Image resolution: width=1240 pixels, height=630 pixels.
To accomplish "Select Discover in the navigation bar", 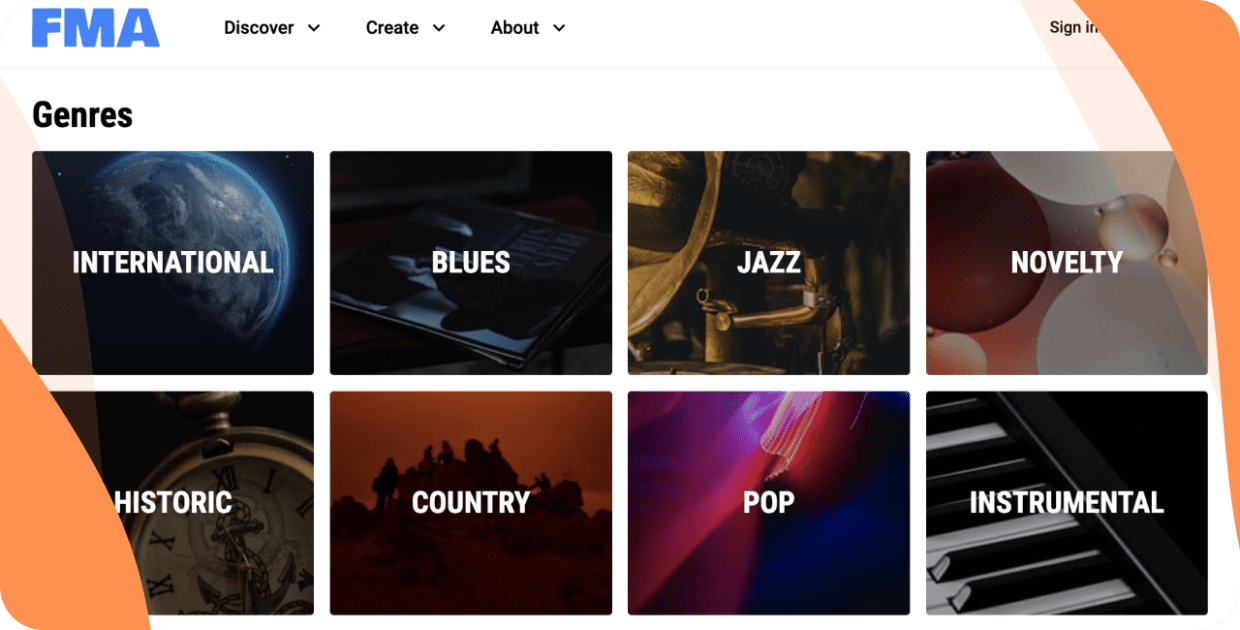I will point(260,28).
